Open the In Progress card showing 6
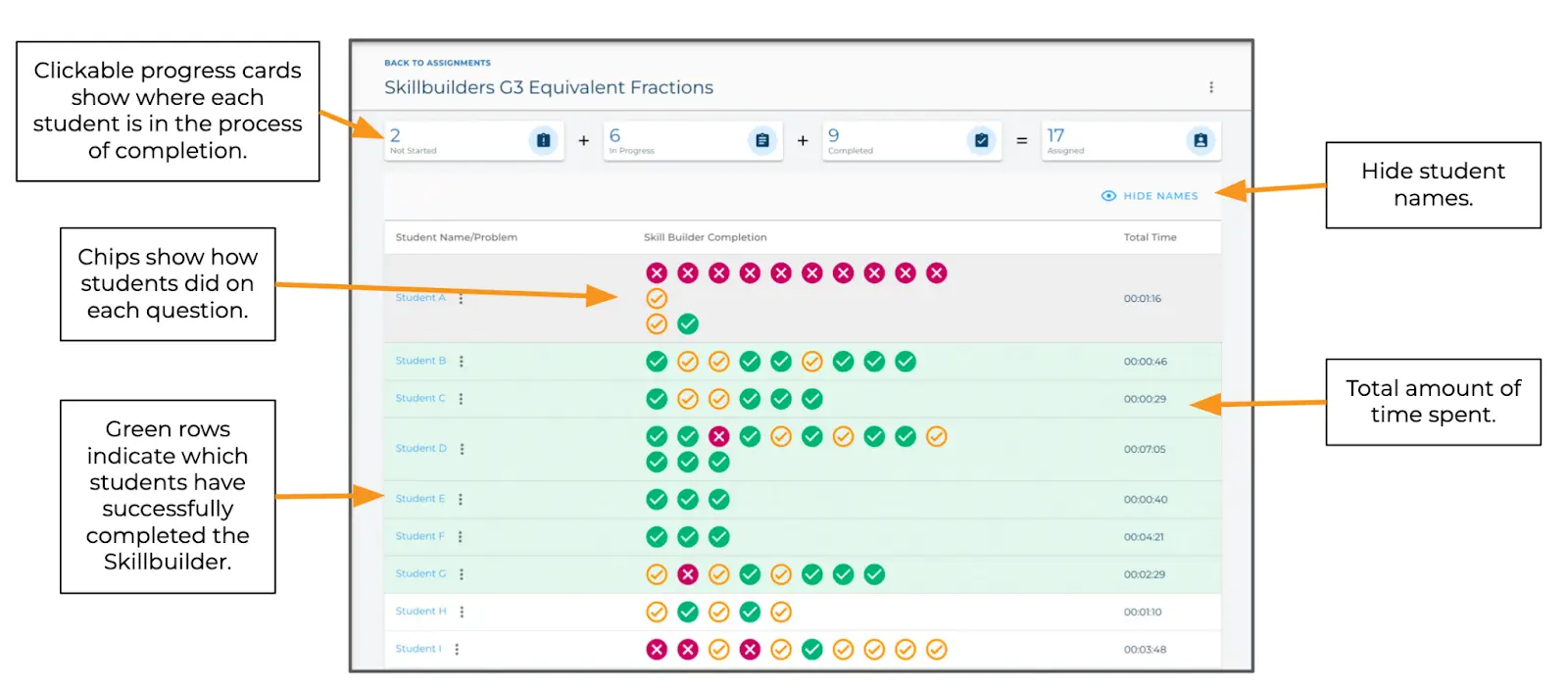 pos(693,141)
